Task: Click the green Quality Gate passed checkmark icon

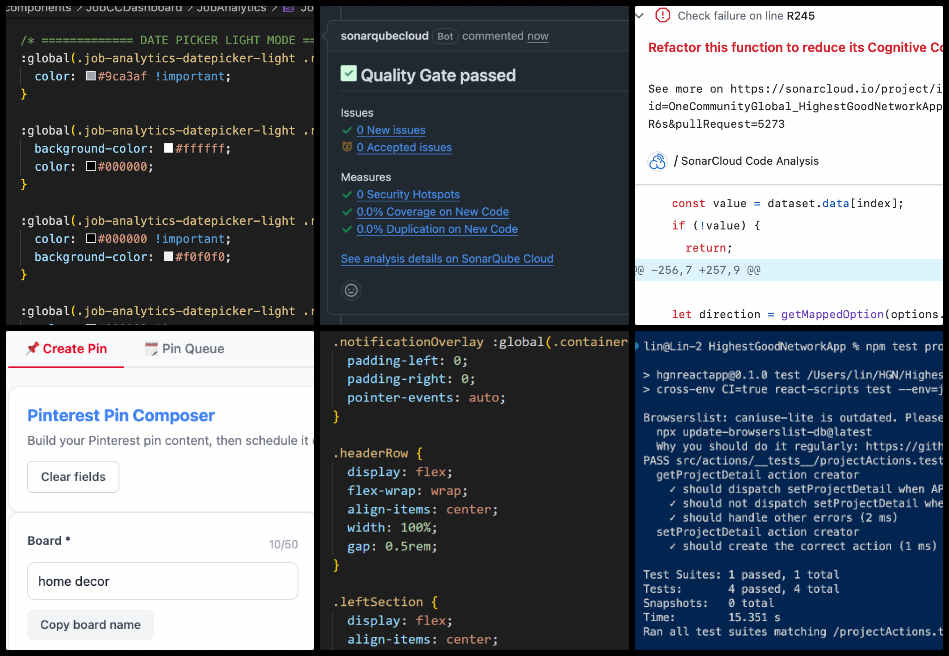Action: click(349, 74)
